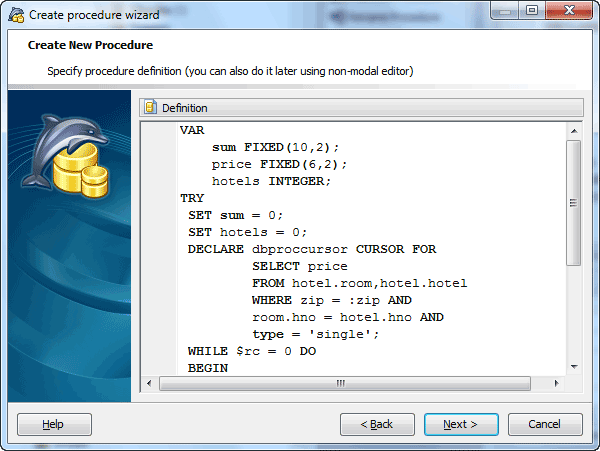Click the vertical scrollbar up arrow

pos(573,130)
